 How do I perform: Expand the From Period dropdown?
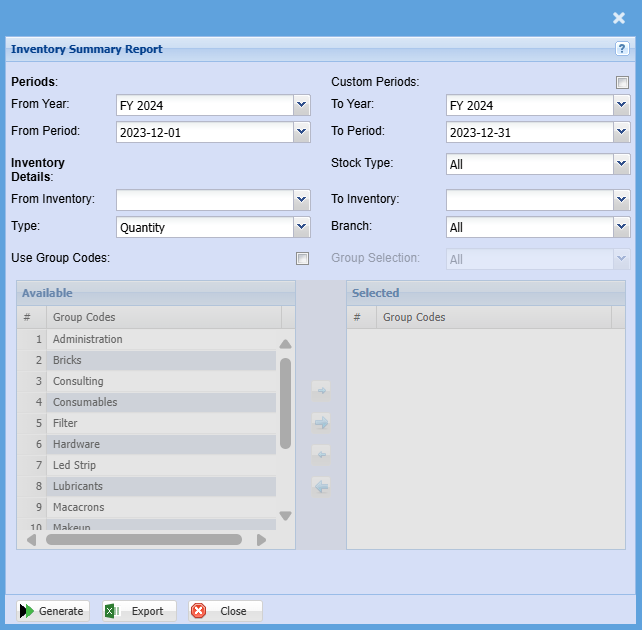(302, 132)
